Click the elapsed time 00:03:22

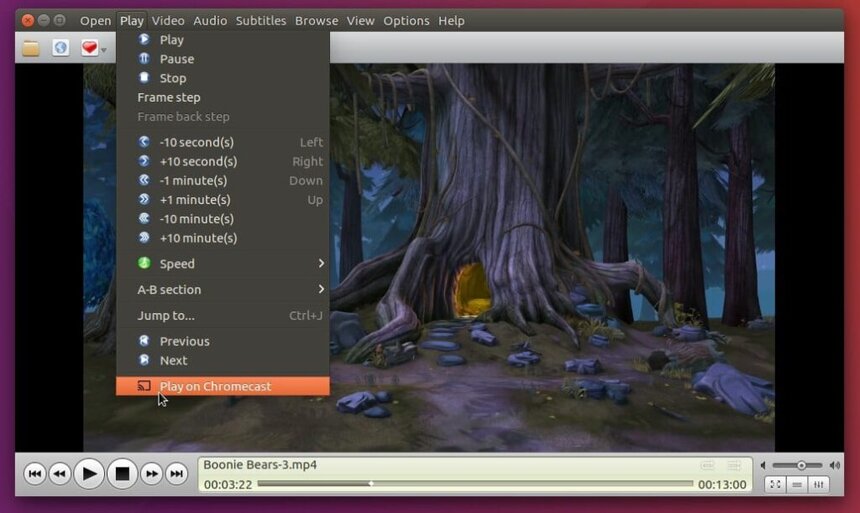tap(228, 484)
